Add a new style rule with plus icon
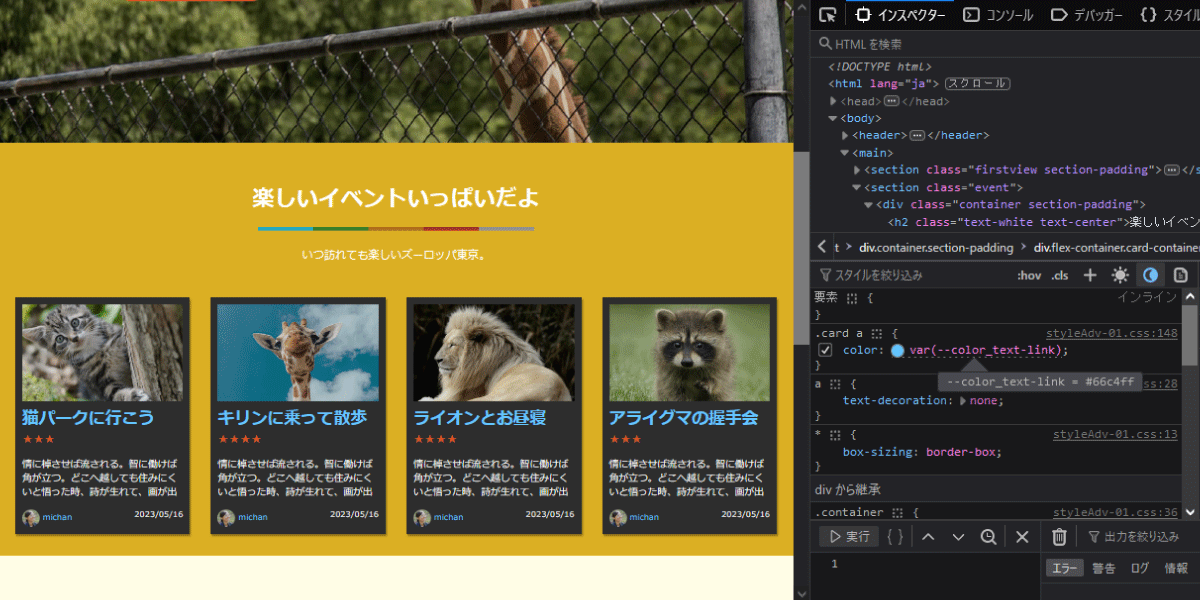 tap(1090, 275)
